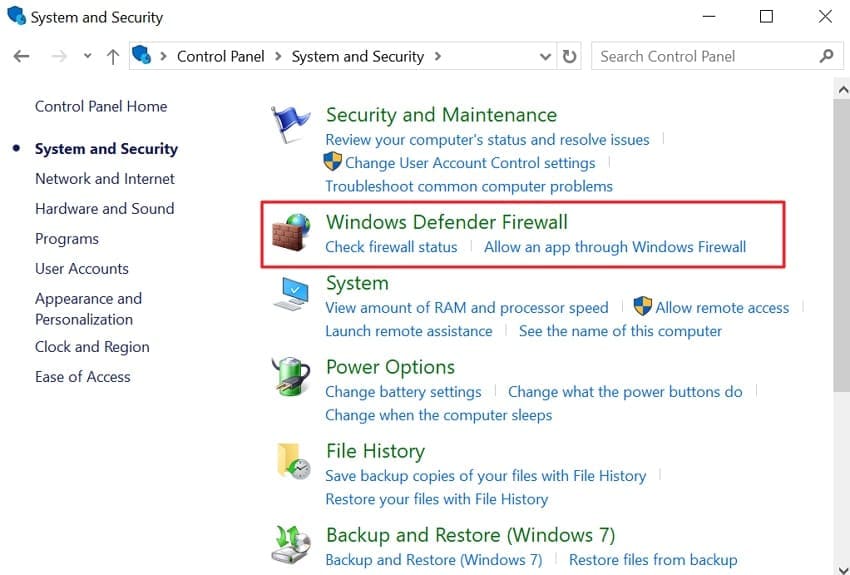850x575 pixels.
Task: Close the System and Security window
Action: tap(825, 16)
